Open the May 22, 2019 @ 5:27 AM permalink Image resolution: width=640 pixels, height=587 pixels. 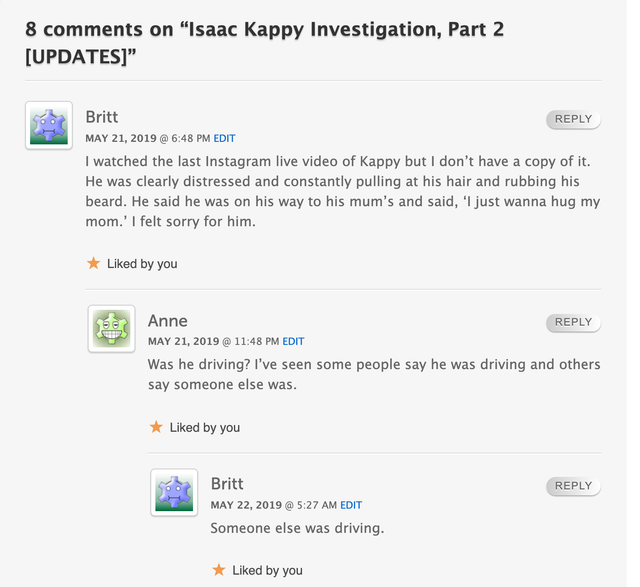(x=273, y=505)
